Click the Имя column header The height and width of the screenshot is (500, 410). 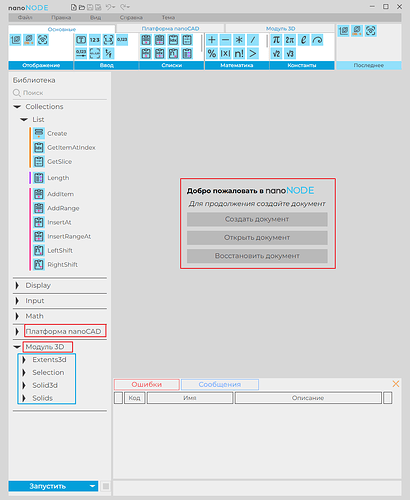coord(190,398)
